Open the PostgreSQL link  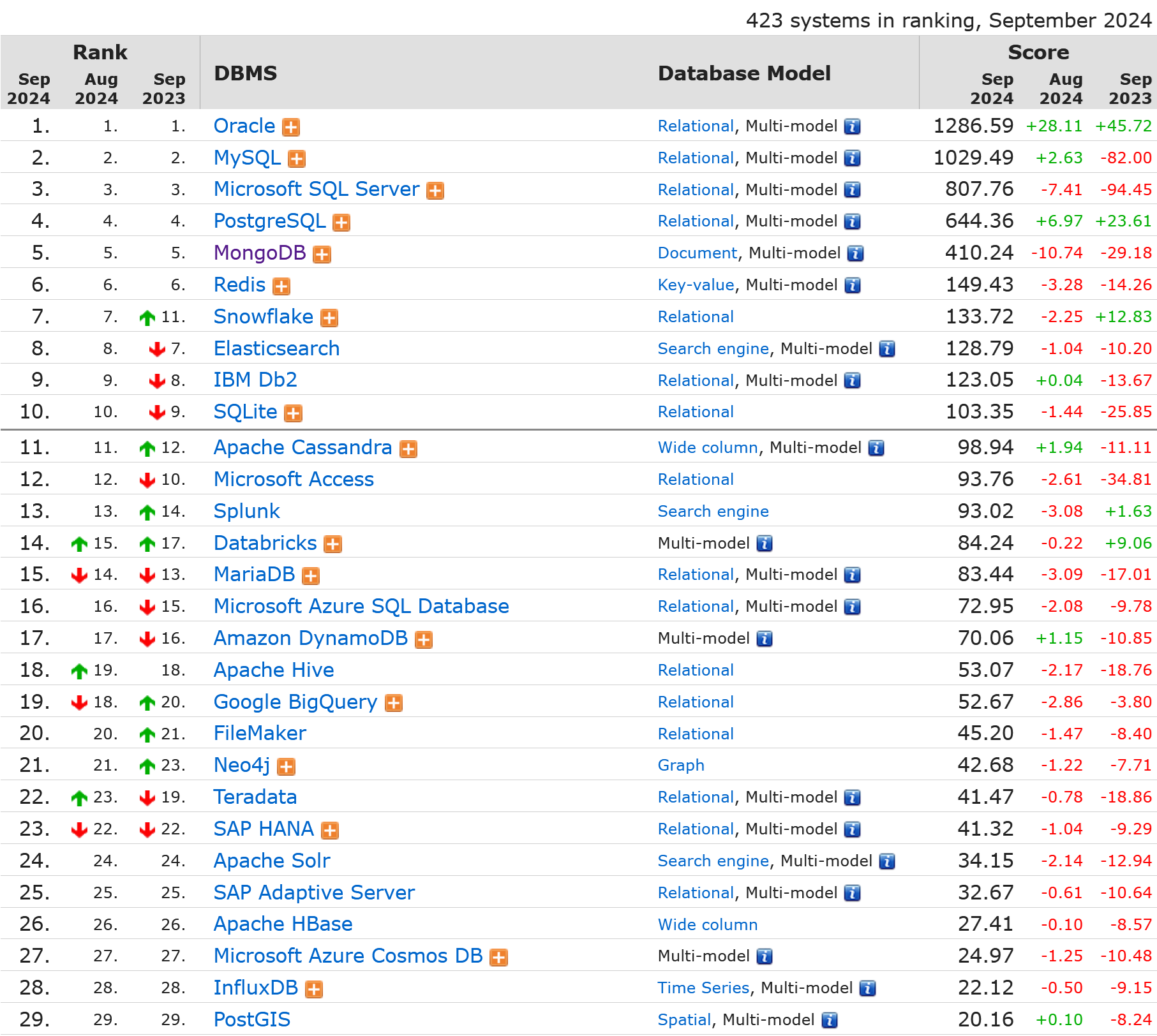[269, 221]
